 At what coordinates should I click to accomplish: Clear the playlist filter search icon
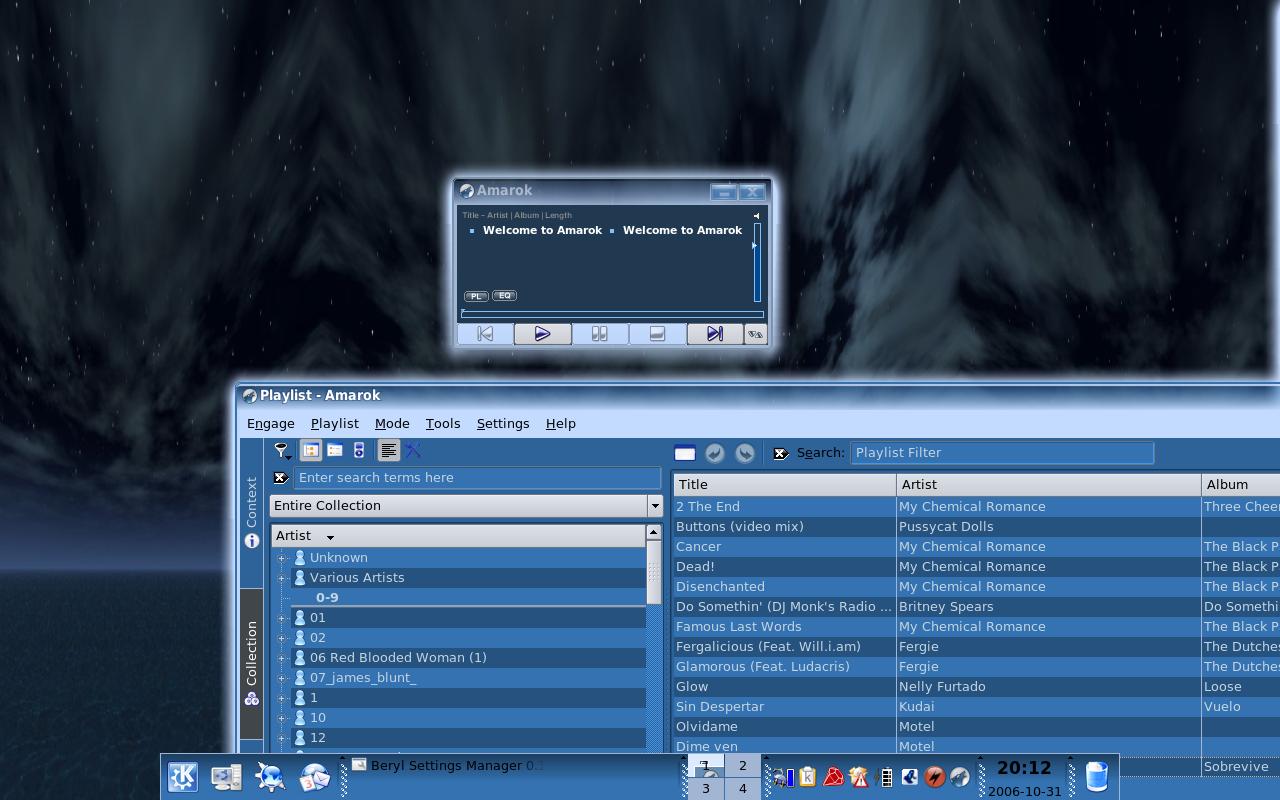coord(781,454)
